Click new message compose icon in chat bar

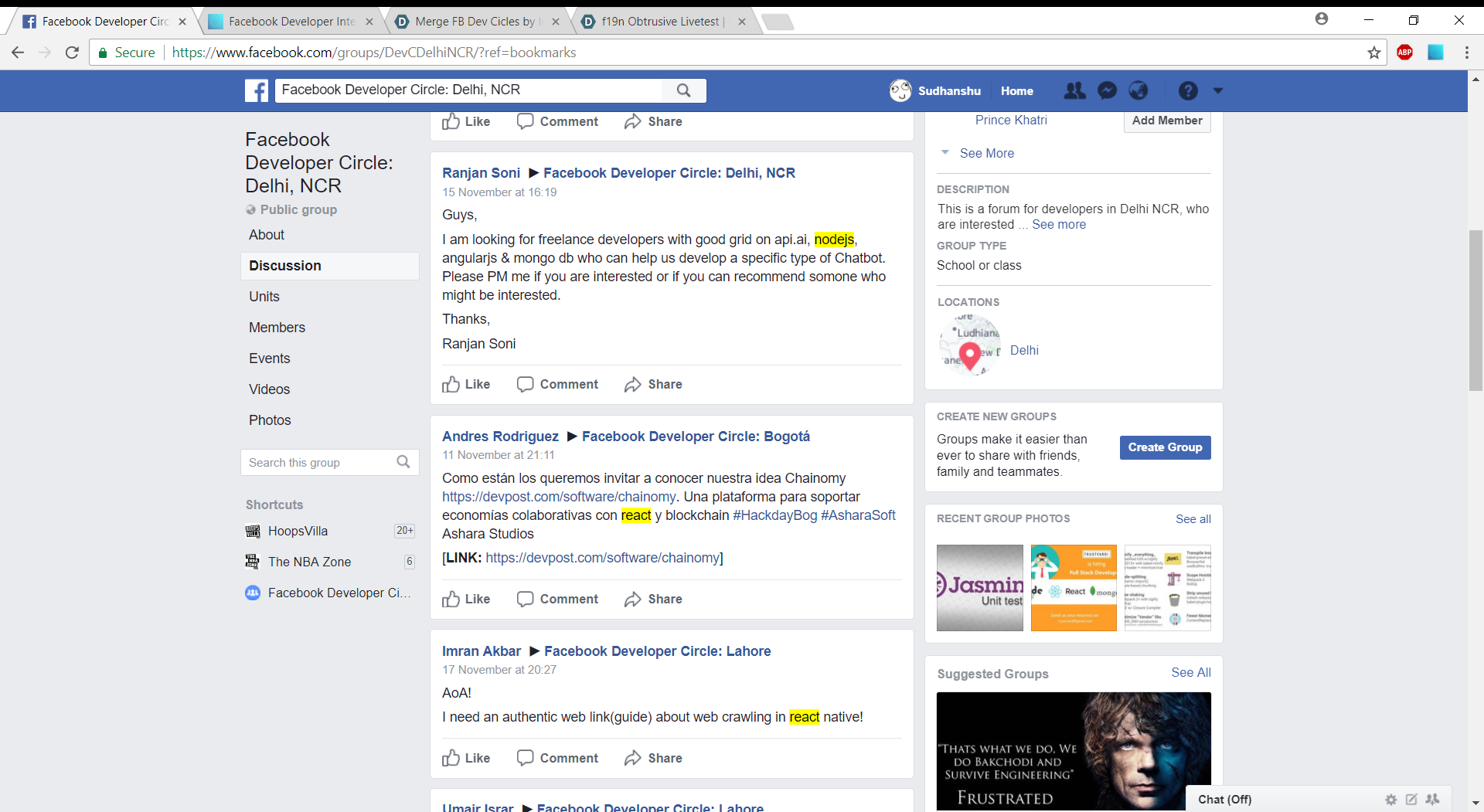[x=1411, y=800]
